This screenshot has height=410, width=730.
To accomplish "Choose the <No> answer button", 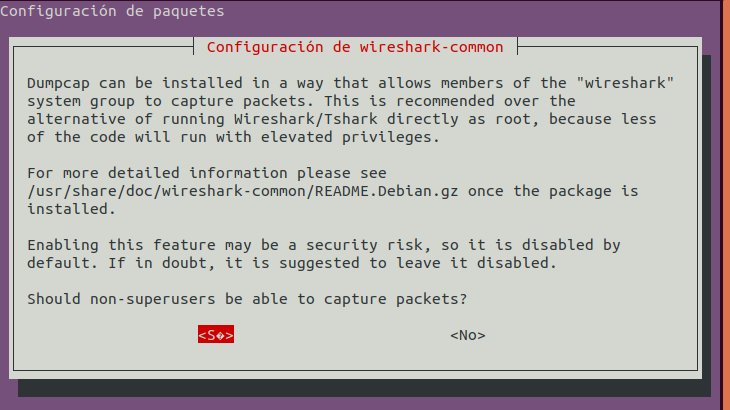I will pyautogui.click(x=467, y=335).
